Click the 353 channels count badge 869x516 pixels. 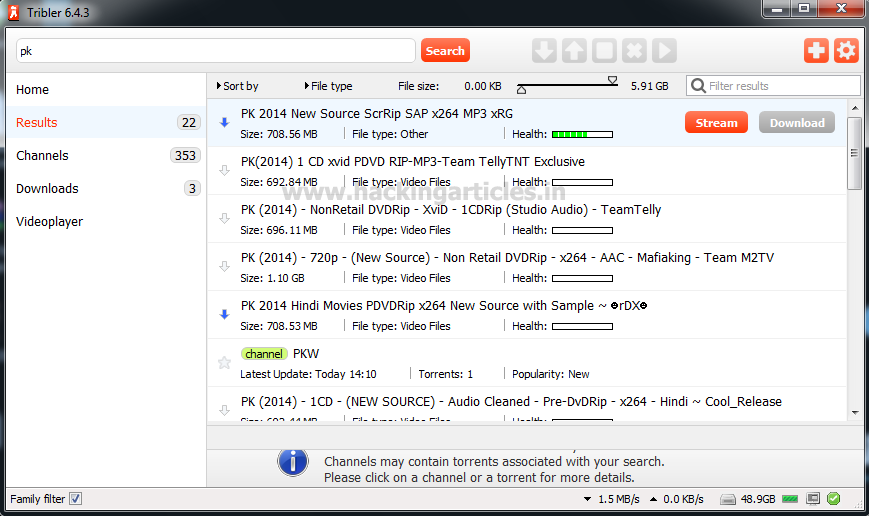coord(185,156)
